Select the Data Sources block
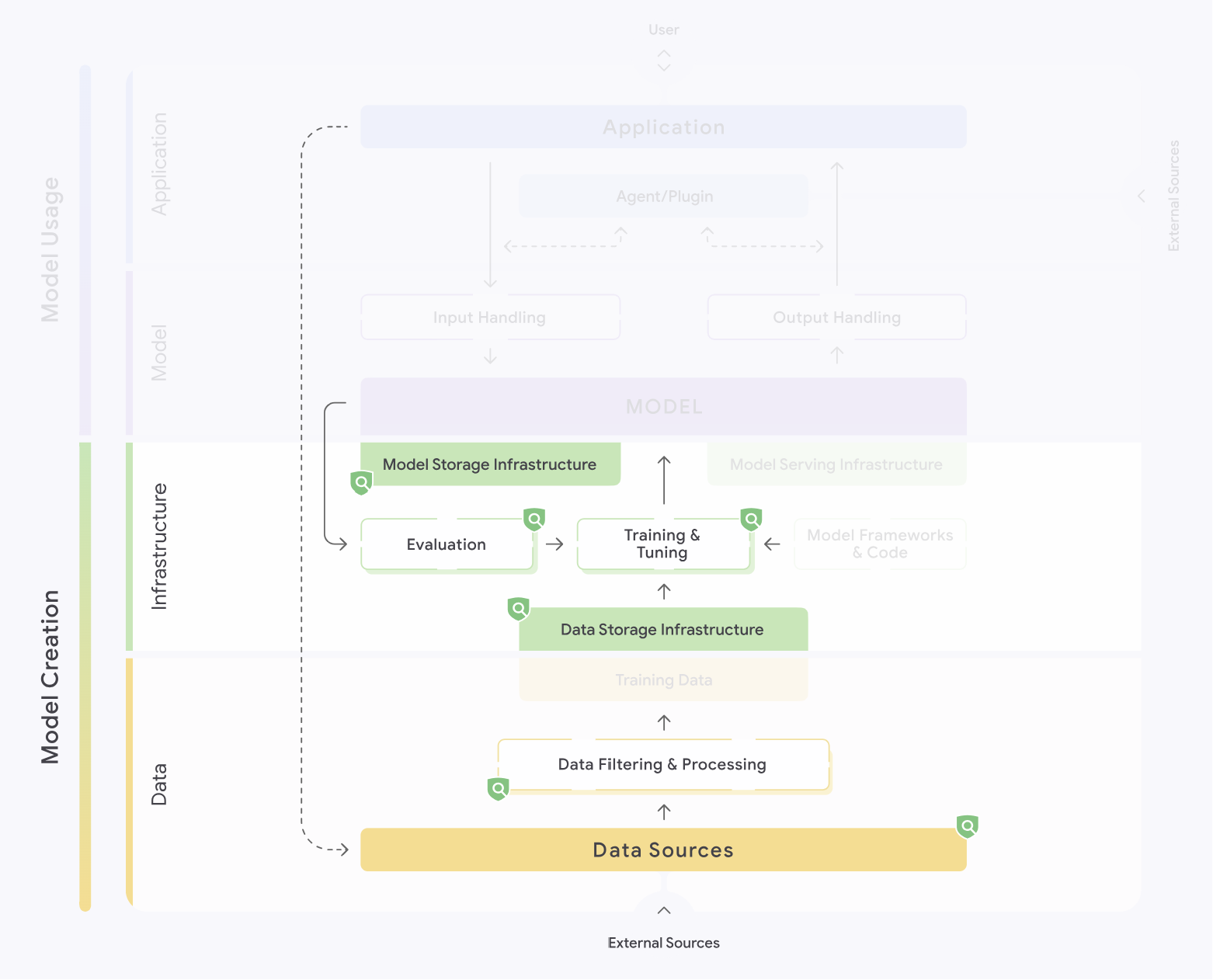This screenshot has width=1213, height=980. [x=663, y=850]
